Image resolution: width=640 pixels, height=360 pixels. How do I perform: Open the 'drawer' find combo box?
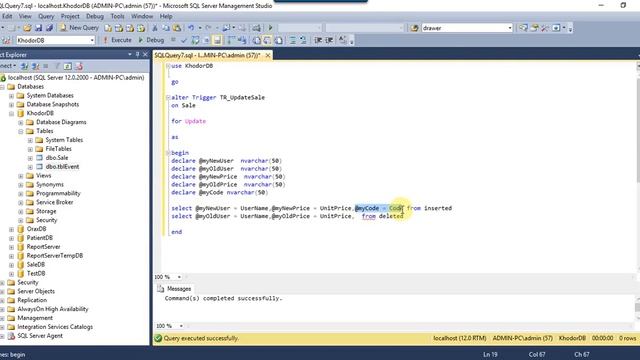point(510,28)
